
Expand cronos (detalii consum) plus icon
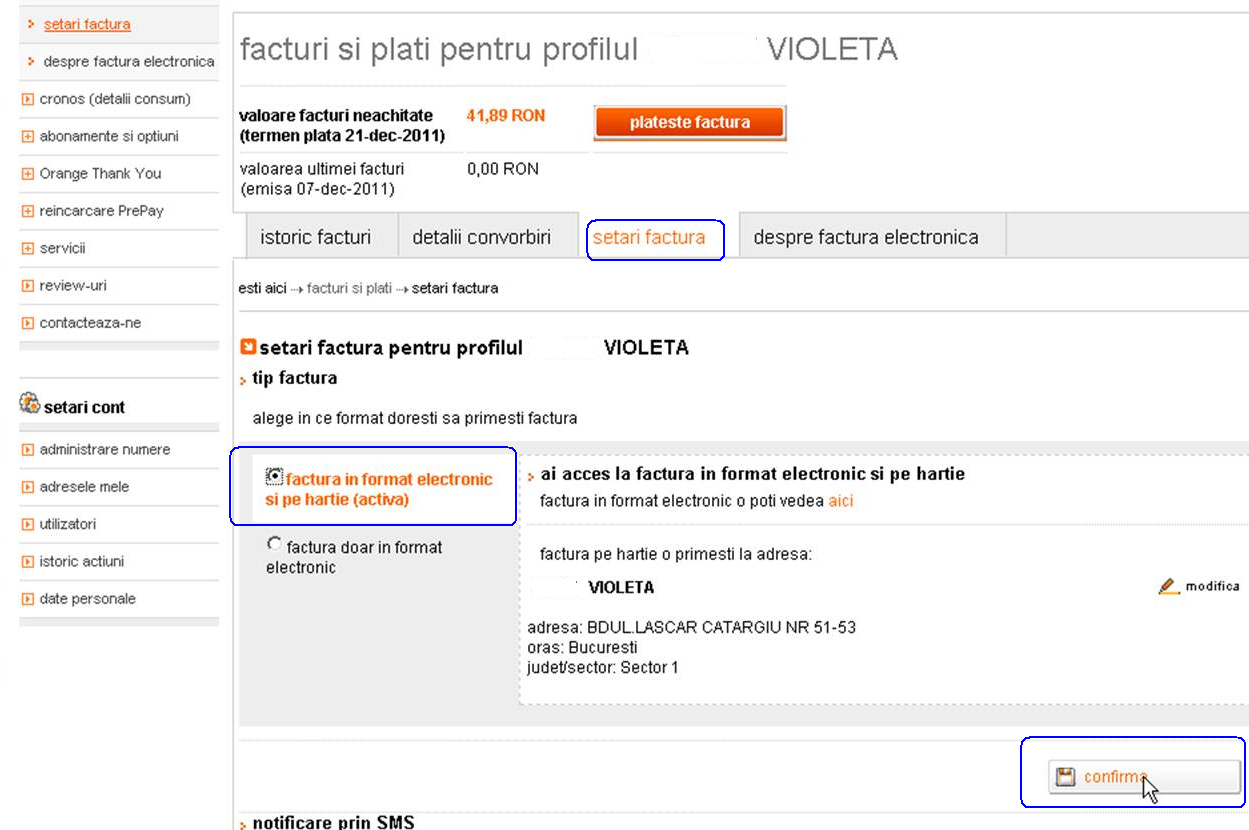click(28, 99)
